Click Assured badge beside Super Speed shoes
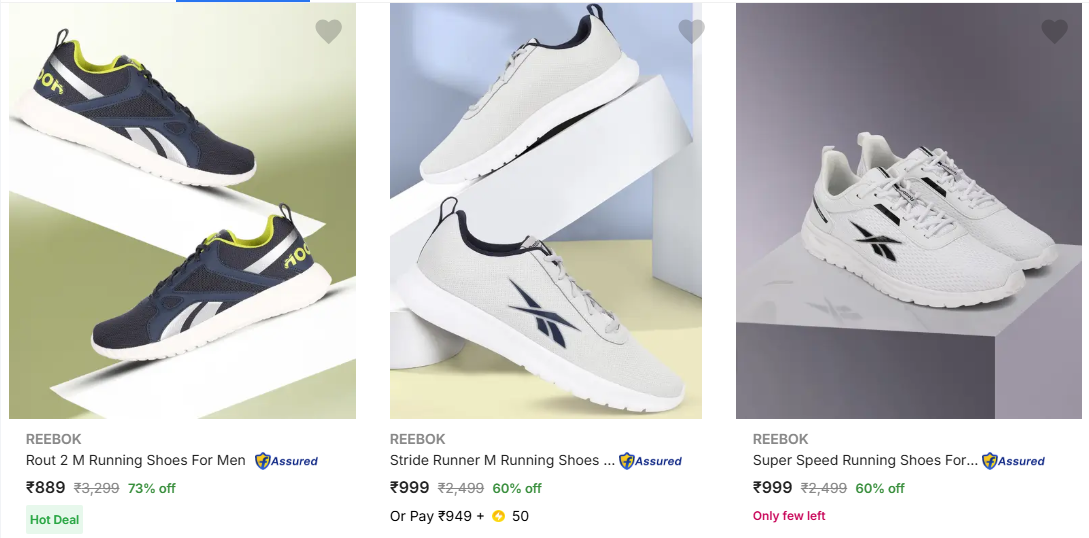The width and height of the screenshot is (1089, 538). click(x=1013, y=461)
